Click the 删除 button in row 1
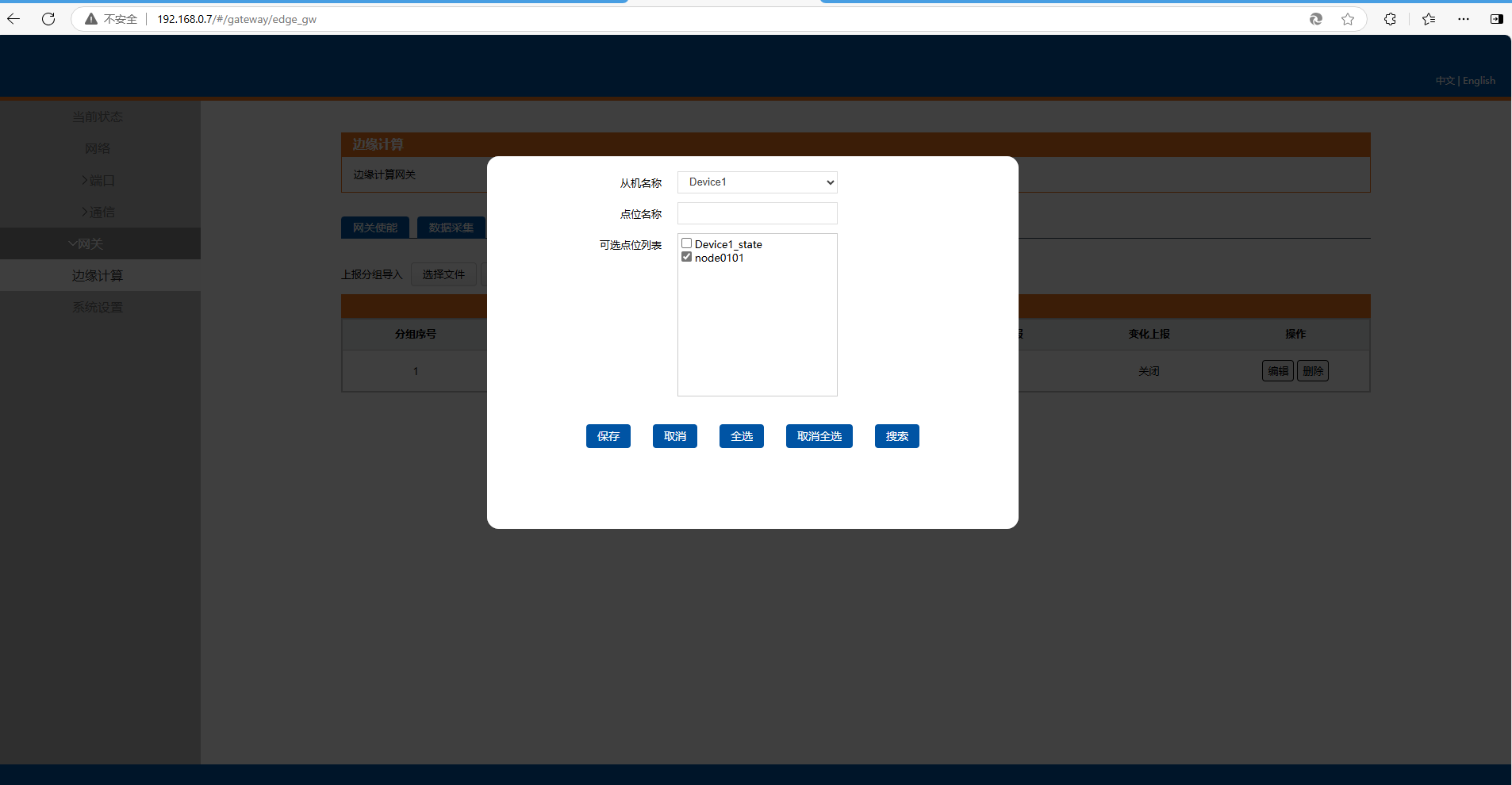This screenshot has height=785, width=1512. tap(1313, 371)
